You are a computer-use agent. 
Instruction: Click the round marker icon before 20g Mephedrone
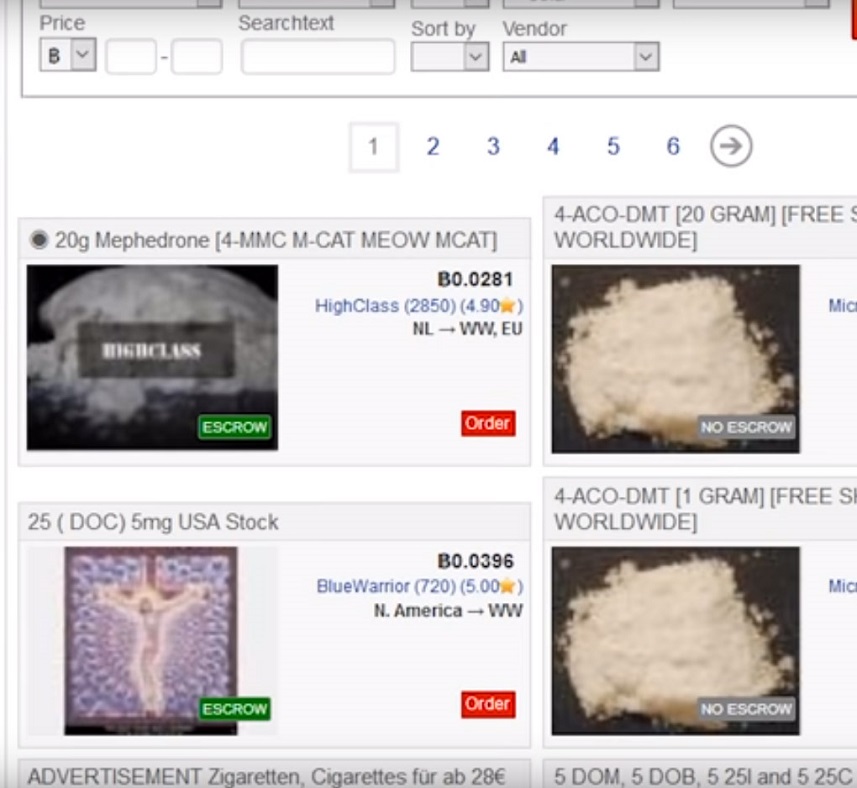[39, 240]
